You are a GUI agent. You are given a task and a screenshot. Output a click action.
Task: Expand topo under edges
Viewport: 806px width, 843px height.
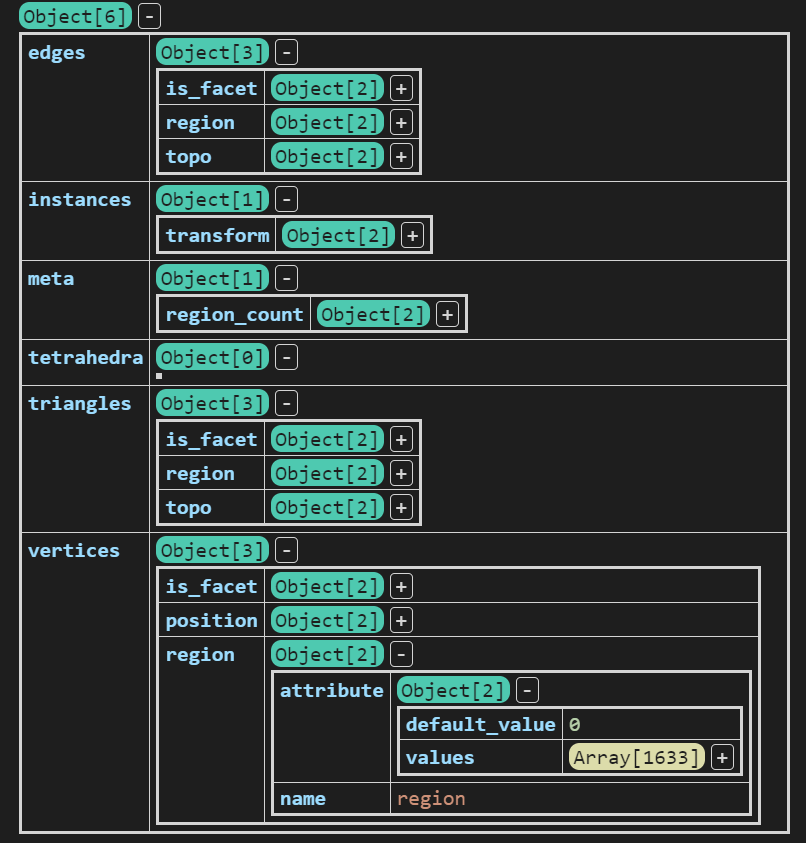pos(401,156)
